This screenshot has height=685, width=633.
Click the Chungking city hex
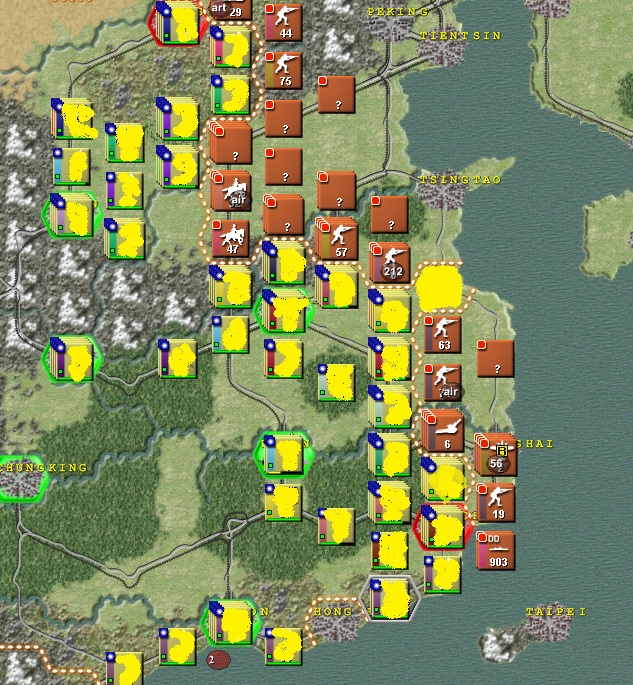(21, 481)
